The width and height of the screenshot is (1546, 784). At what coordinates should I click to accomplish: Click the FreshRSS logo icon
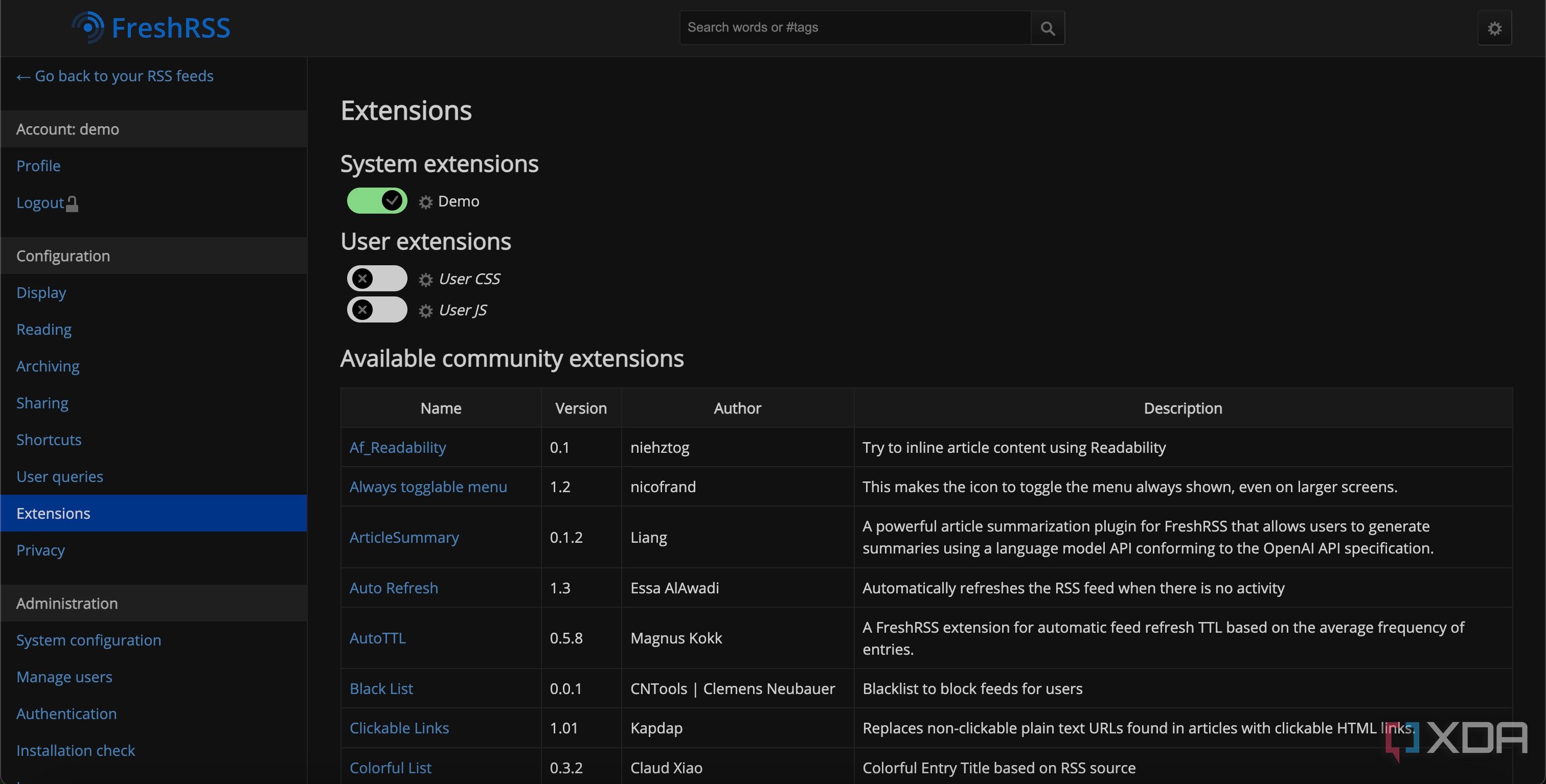(x=88, y=28)
